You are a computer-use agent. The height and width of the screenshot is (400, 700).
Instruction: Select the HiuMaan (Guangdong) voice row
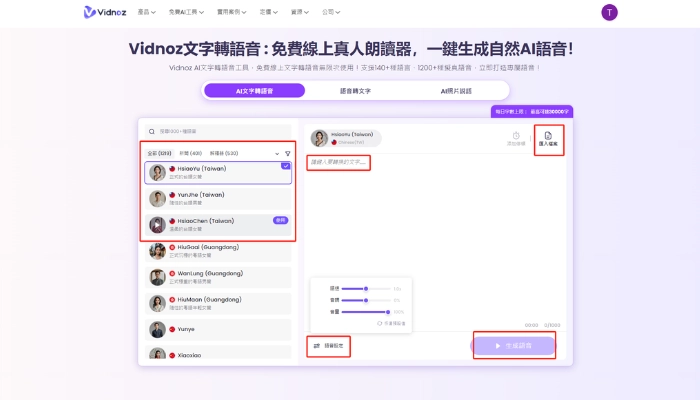218,303
